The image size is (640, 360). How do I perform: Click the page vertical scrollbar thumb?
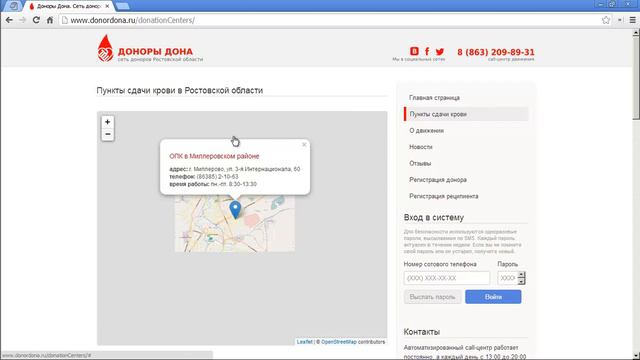point(636,78)
